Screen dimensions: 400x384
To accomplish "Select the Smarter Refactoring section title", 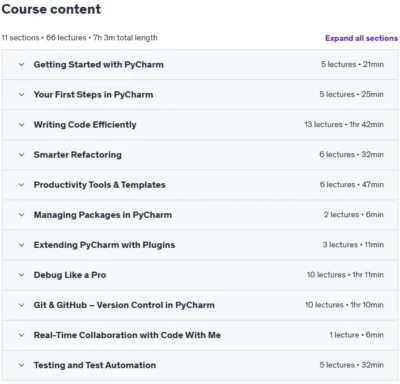I will coord(78,155).
